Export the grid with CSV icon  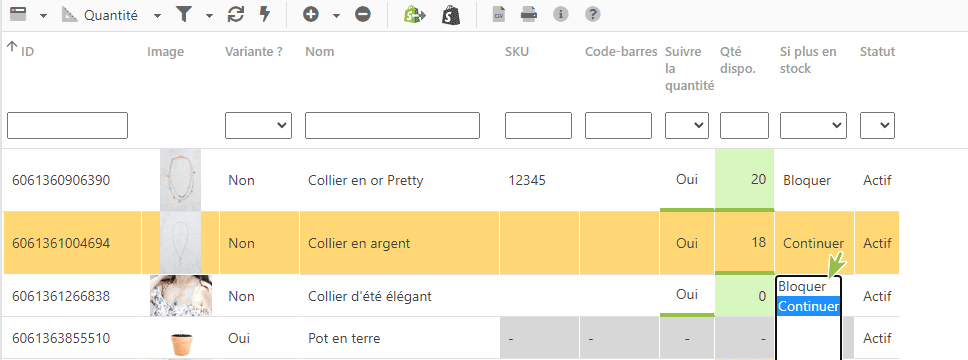click(x=499, y=14)
